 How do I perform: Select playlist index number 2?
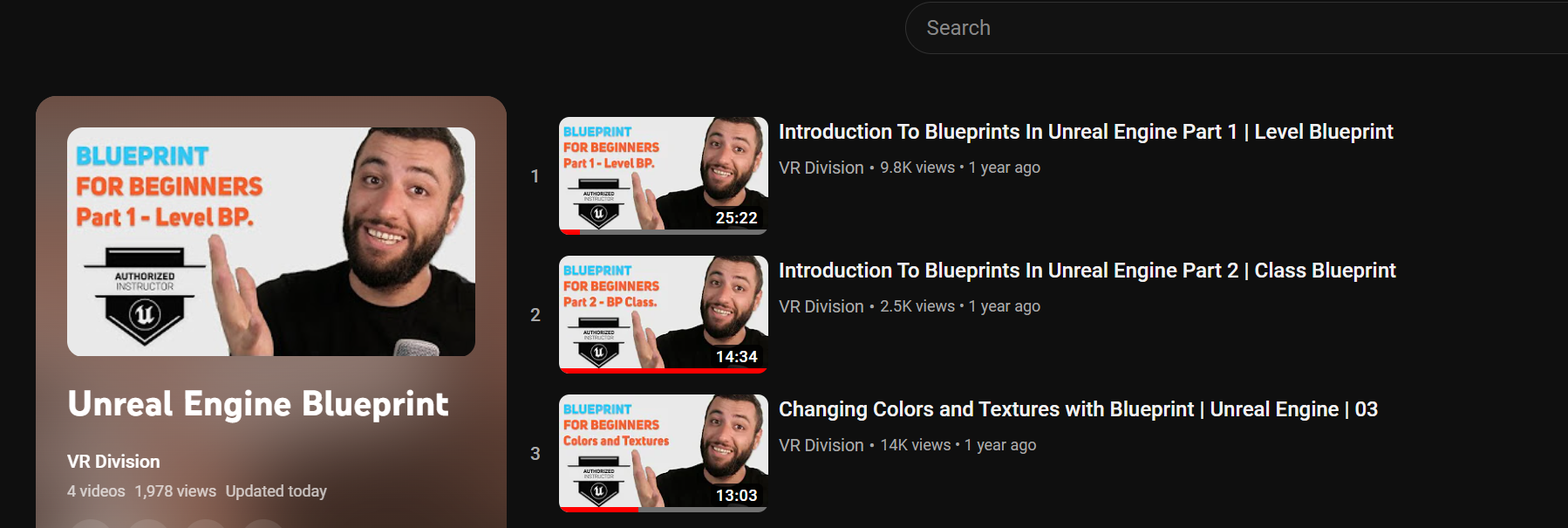click(535, 315)
